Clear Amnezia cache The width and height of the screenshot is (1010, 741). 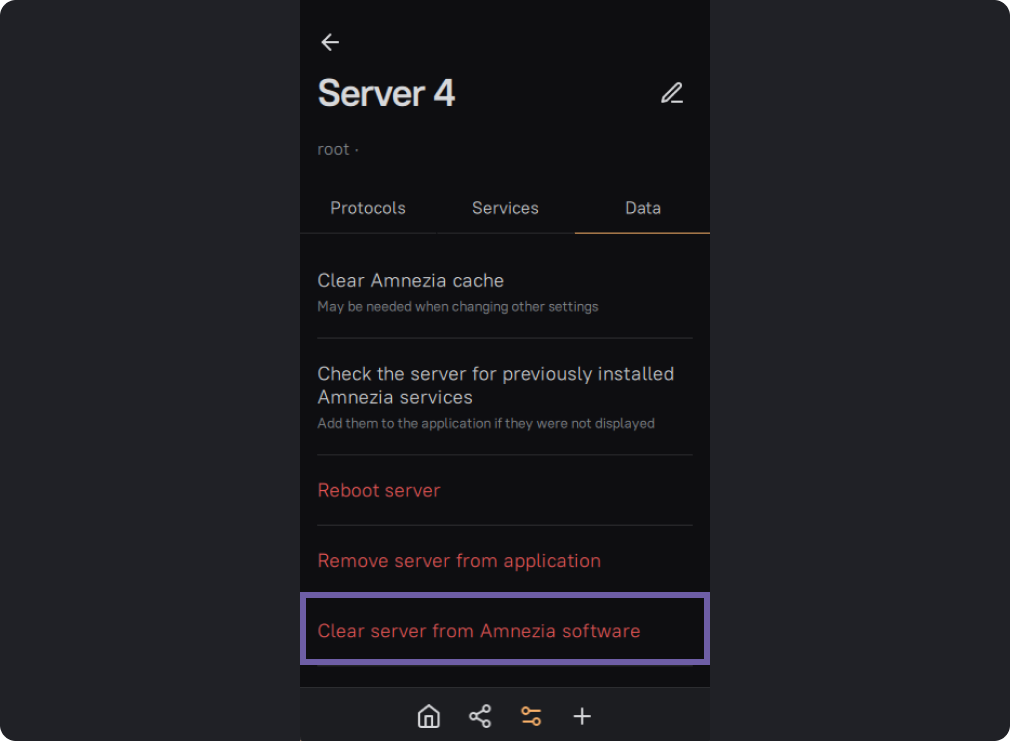pyautogui.click(x=411, y=281)
